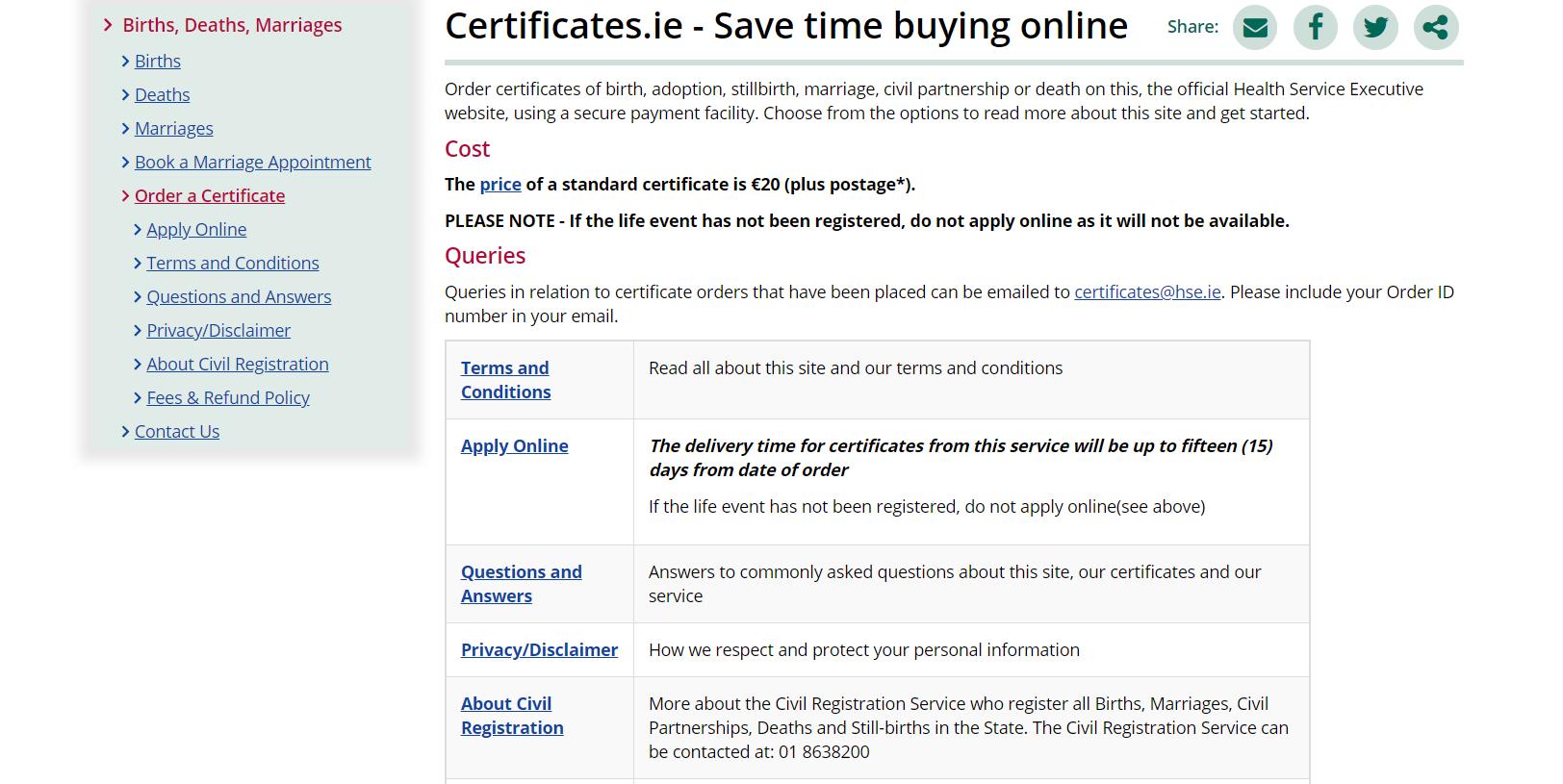Open Book a Marriage Appointment in sidebar
Screen dimensions: 1563x784
coord(252,162)
